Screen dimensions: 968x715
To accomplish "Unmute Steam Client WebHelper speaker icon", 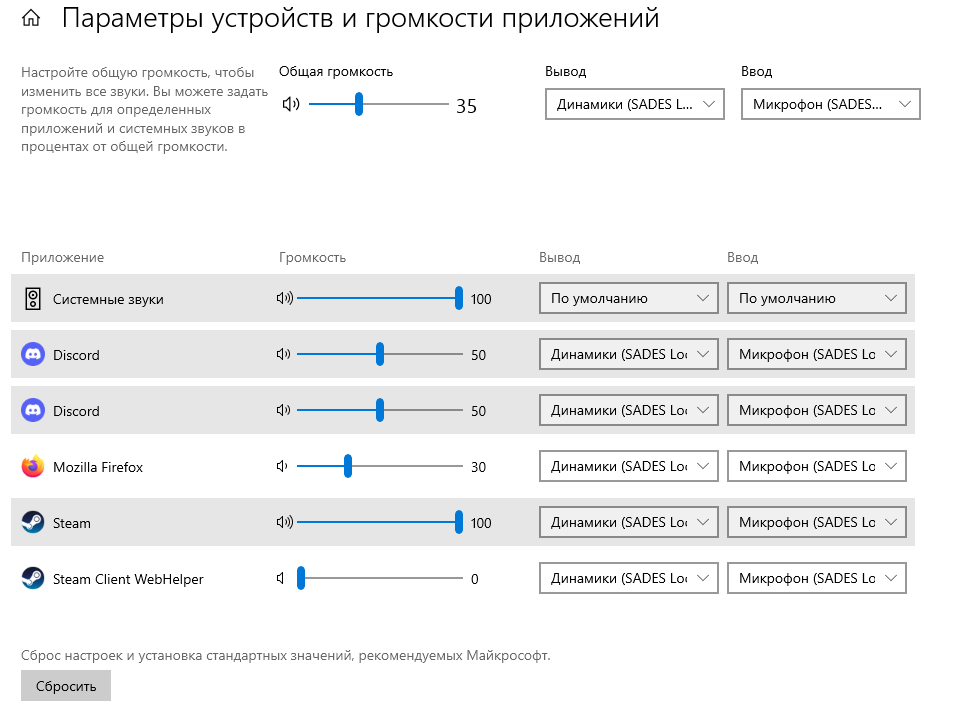I will click(x=280, y=578).
